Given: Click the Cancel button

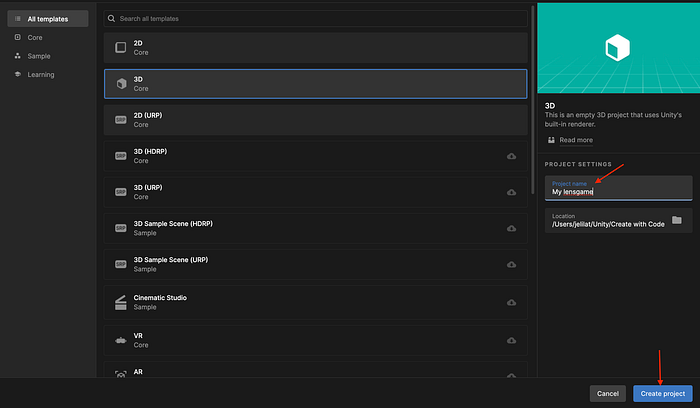Looking at the screenshot, I should click(608, 394).
